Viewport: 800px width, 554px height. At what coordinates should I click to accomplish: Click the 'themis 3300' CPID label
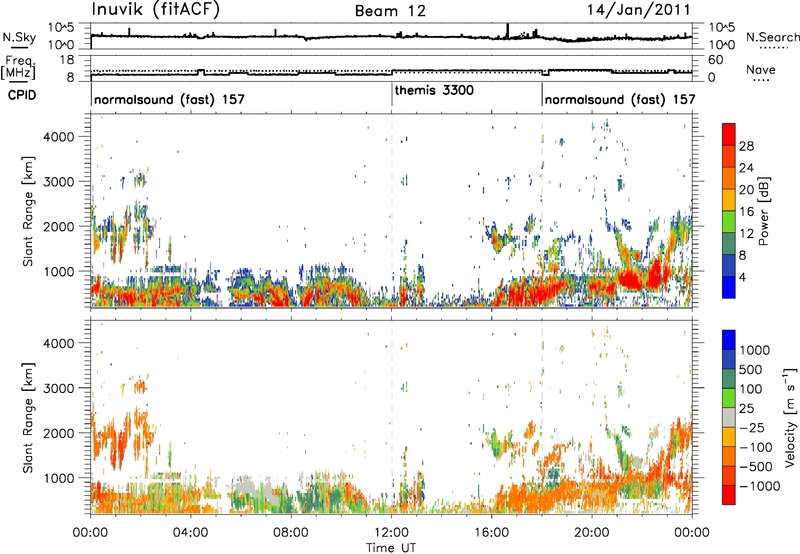pyautogui.click(x=434, y=90)
